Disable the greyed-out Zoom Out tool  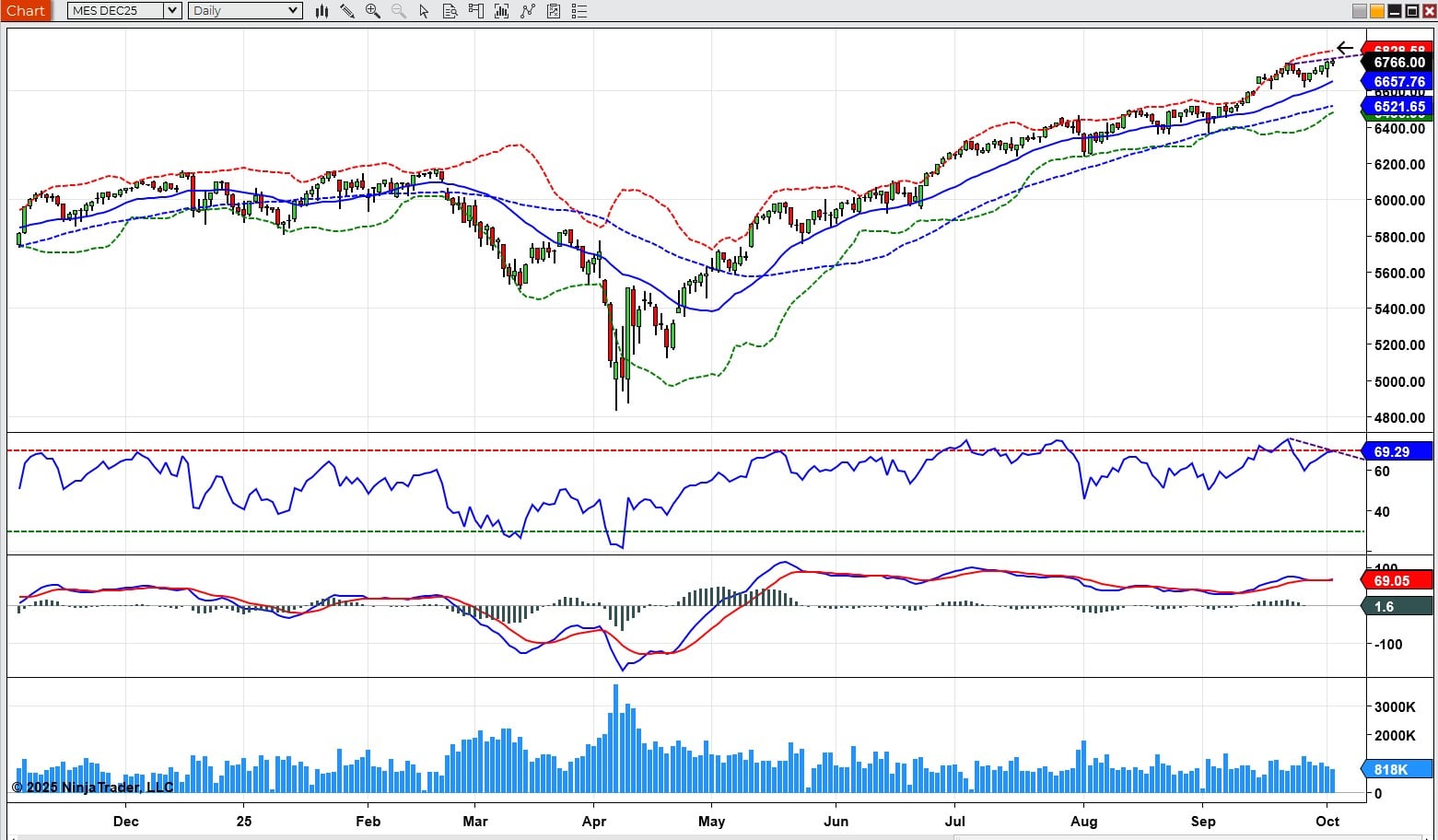click(x=397, y=11)
